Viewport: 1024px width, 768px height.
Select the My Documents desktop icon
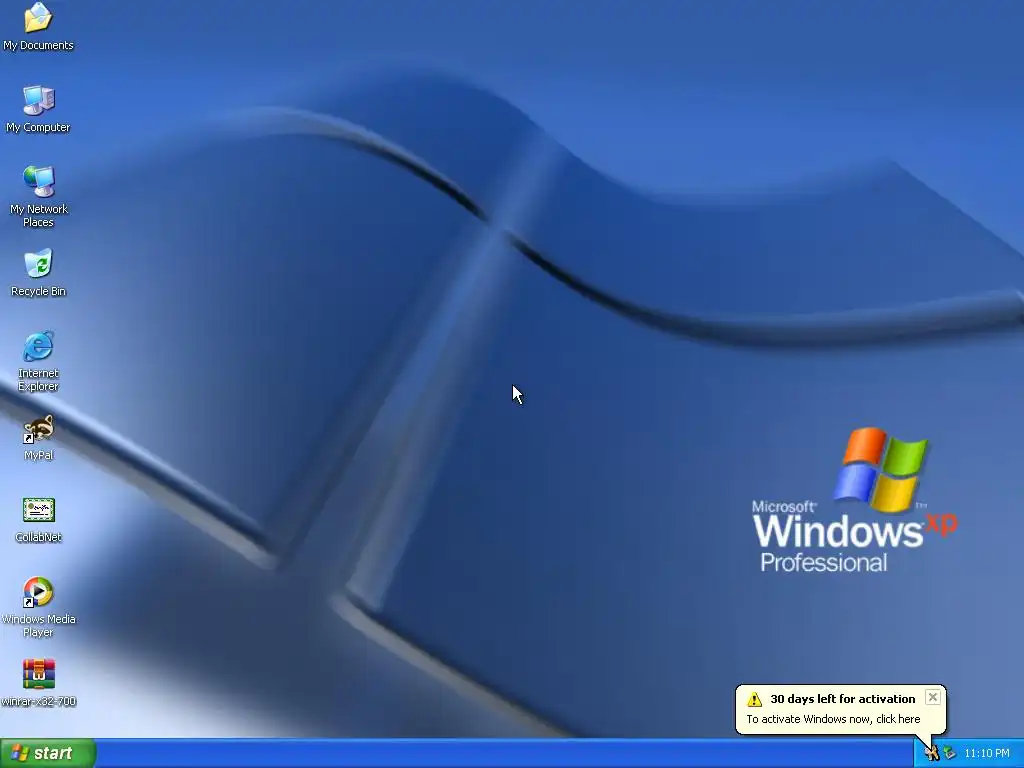click(x=38, y=27)
